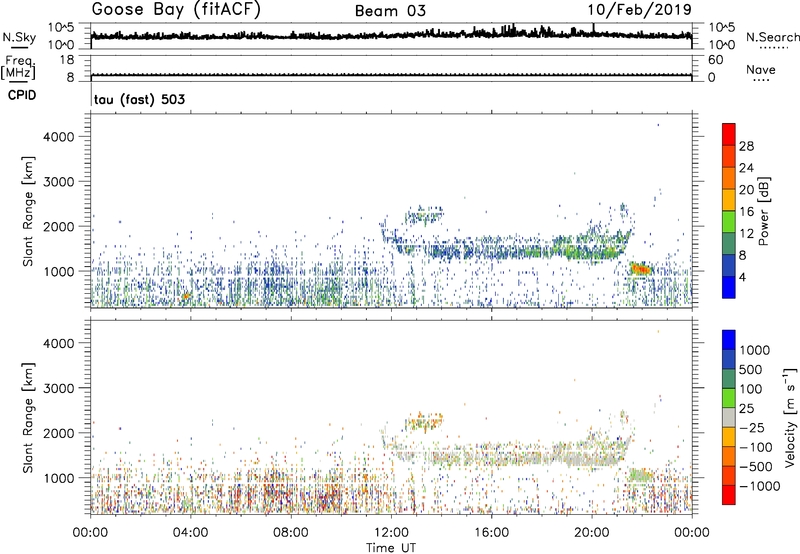Viewport: 800px width, 554px height.
Task: Click the blue bottom of the power colorbar
Action: pos(729,287)
